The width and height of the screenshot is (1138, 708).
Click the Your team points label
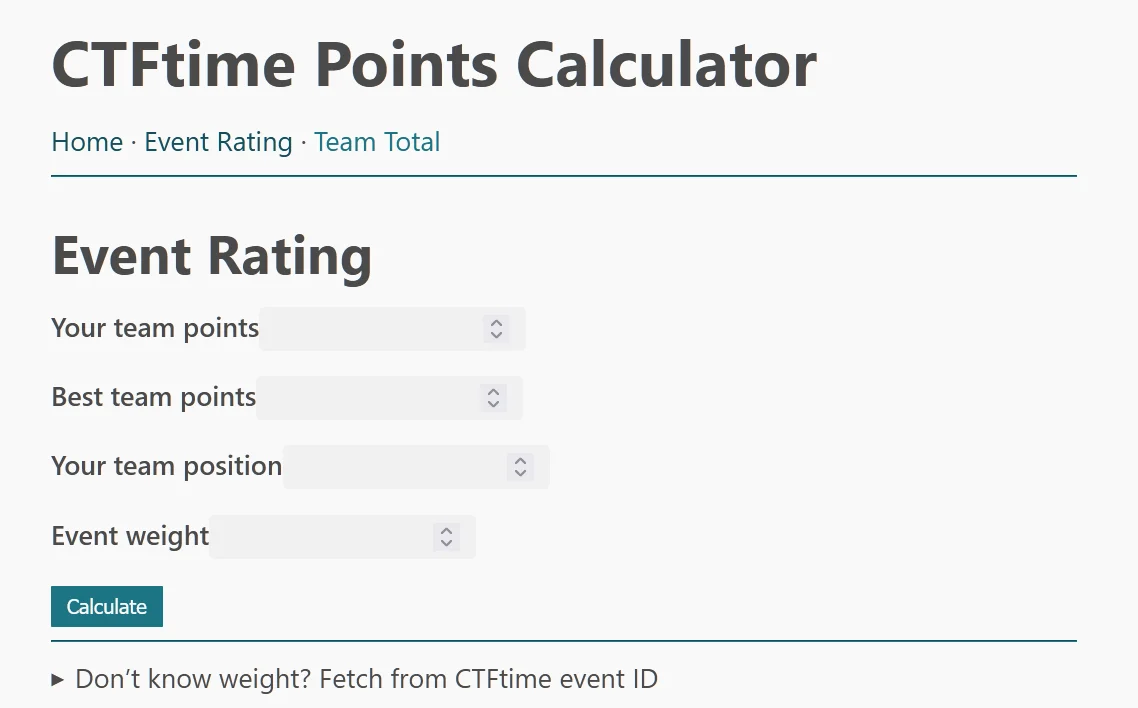(155, 328)
